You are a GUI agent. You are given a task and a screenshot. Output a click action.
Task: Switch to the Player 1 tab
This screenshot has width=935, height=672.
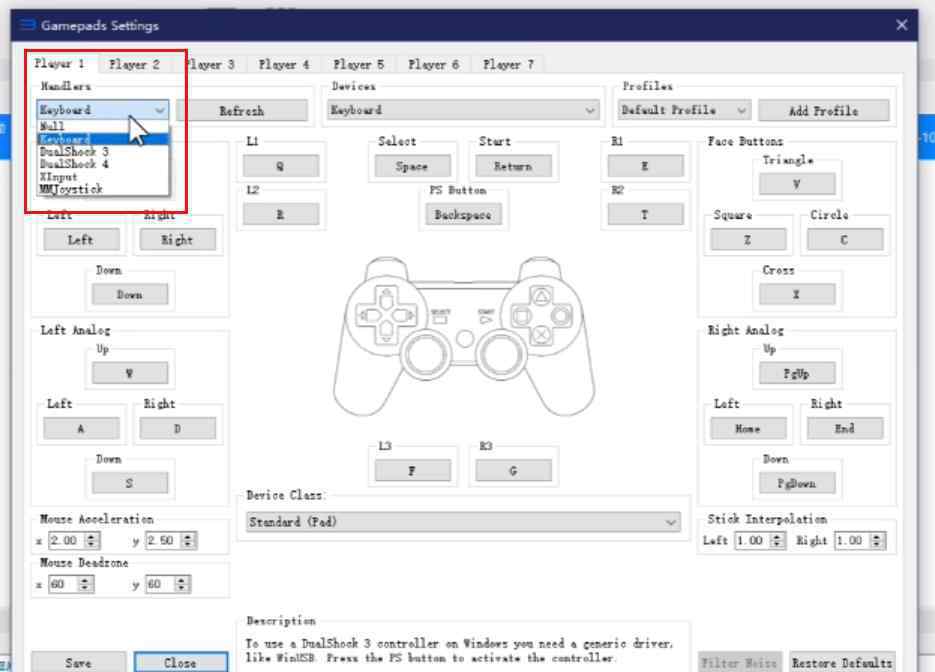click(x=59, y=63)
